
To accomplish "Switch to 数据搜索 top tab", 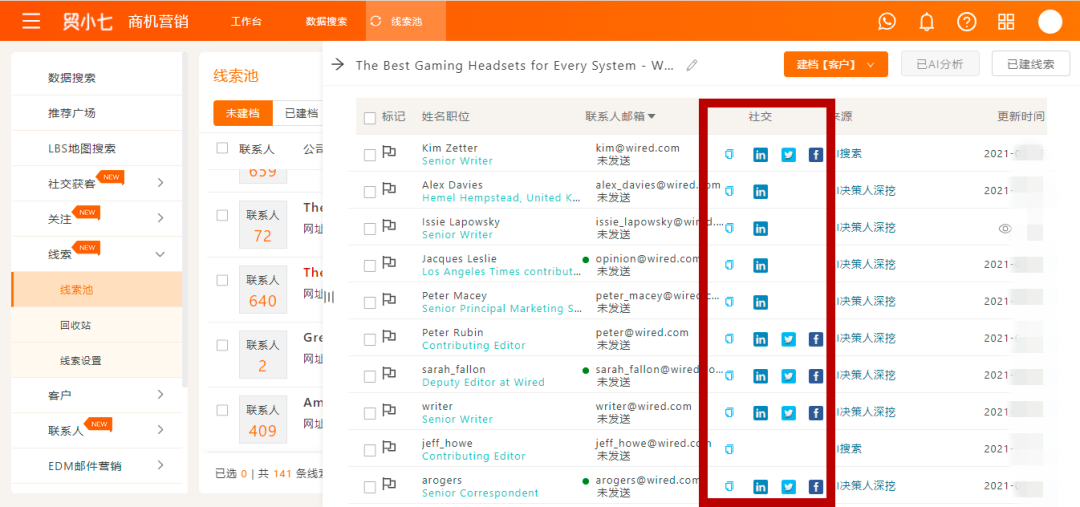I will (x=326, y=21).
